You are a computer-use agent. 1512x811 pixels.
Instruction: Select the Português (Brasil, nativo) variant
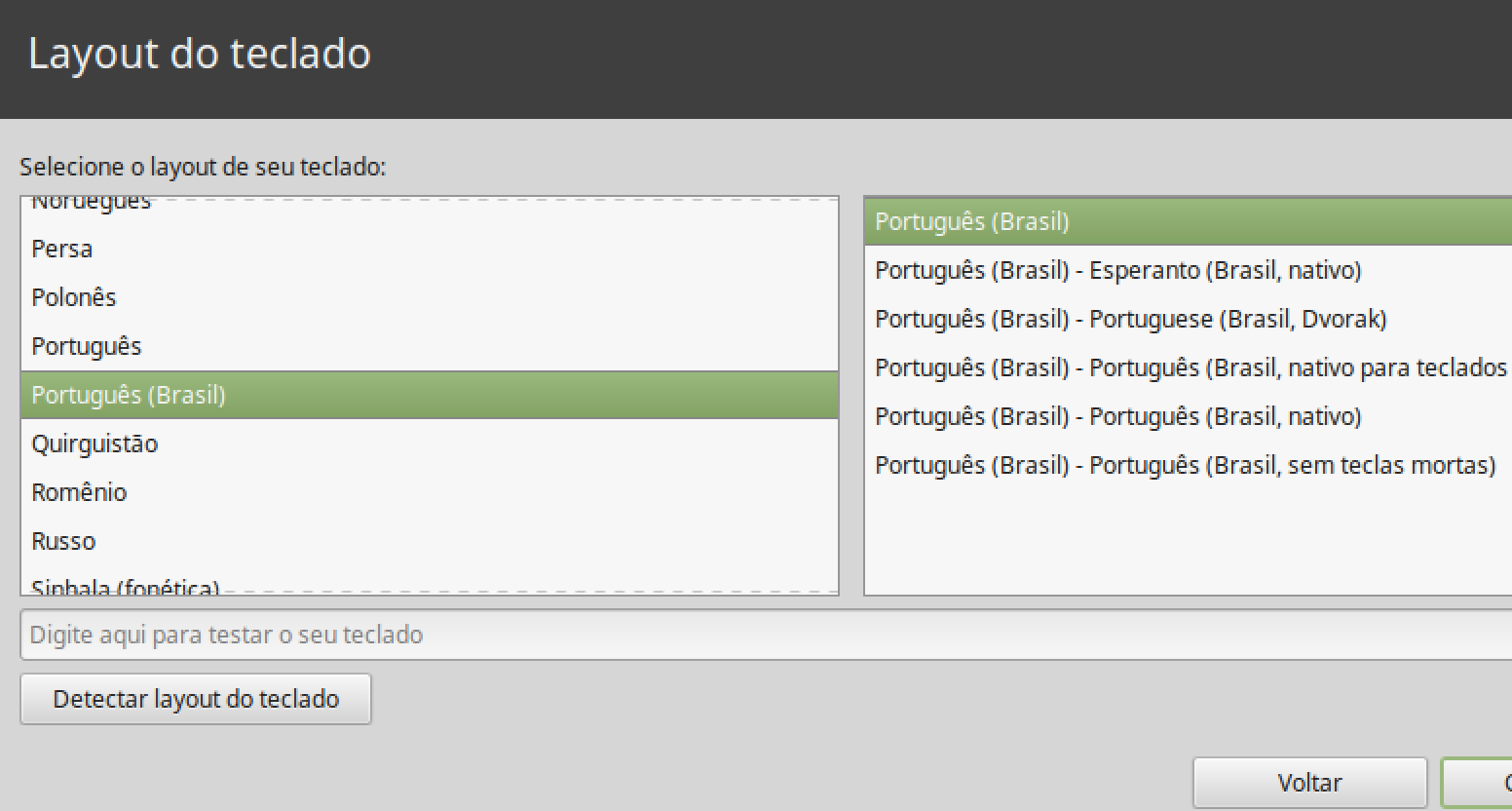1117,416
